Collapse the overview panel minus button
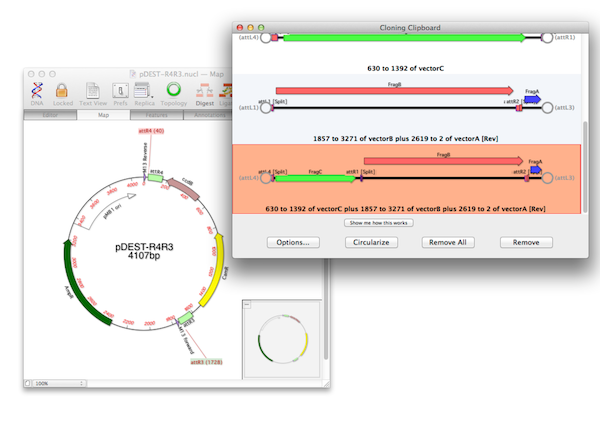 [247, 304]
